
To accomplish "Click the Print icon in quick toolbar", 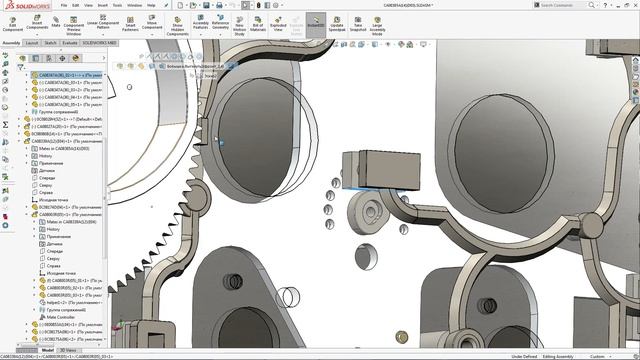I will point(219,5).
